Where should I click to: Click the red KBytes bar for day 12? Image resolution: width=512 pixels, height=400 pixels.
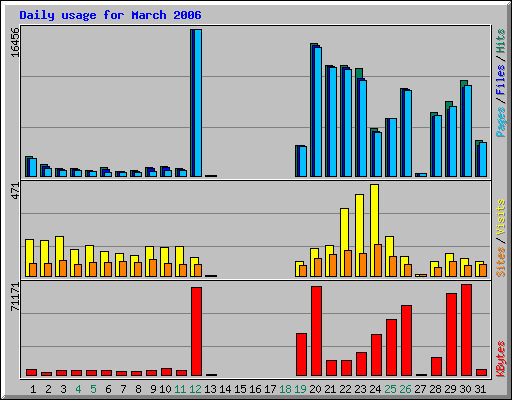196,332
